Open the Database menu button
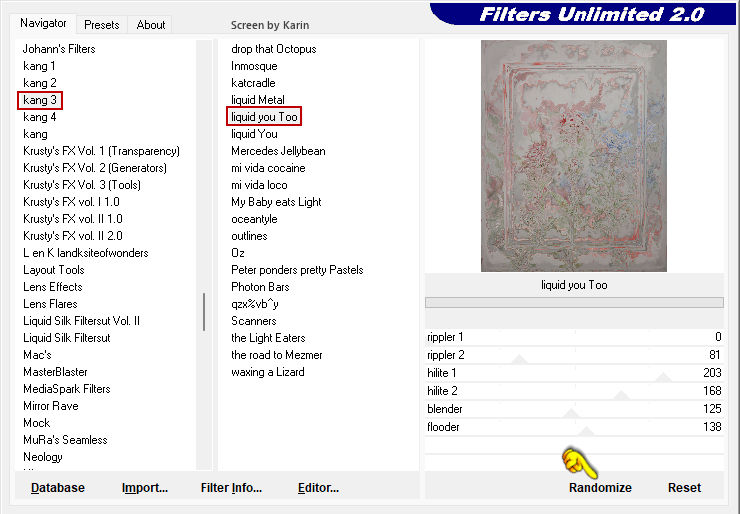This screenshot has height=514, width=740. coord(58,488)
